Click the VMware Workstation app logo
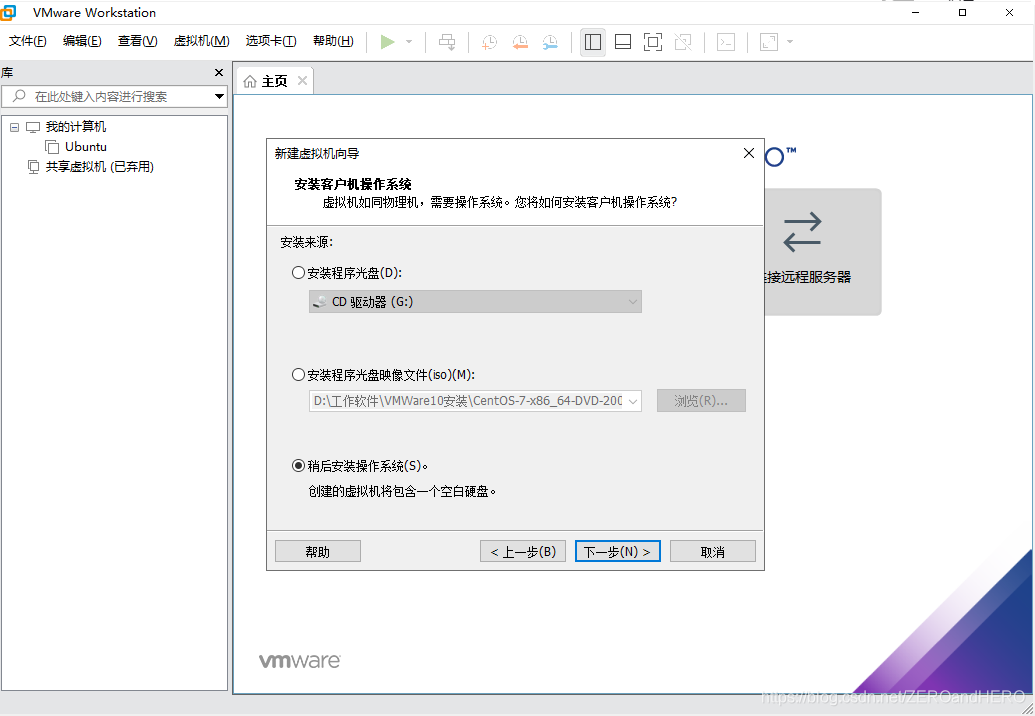The height and width of the screenshot is (716, 1035). 8,13
